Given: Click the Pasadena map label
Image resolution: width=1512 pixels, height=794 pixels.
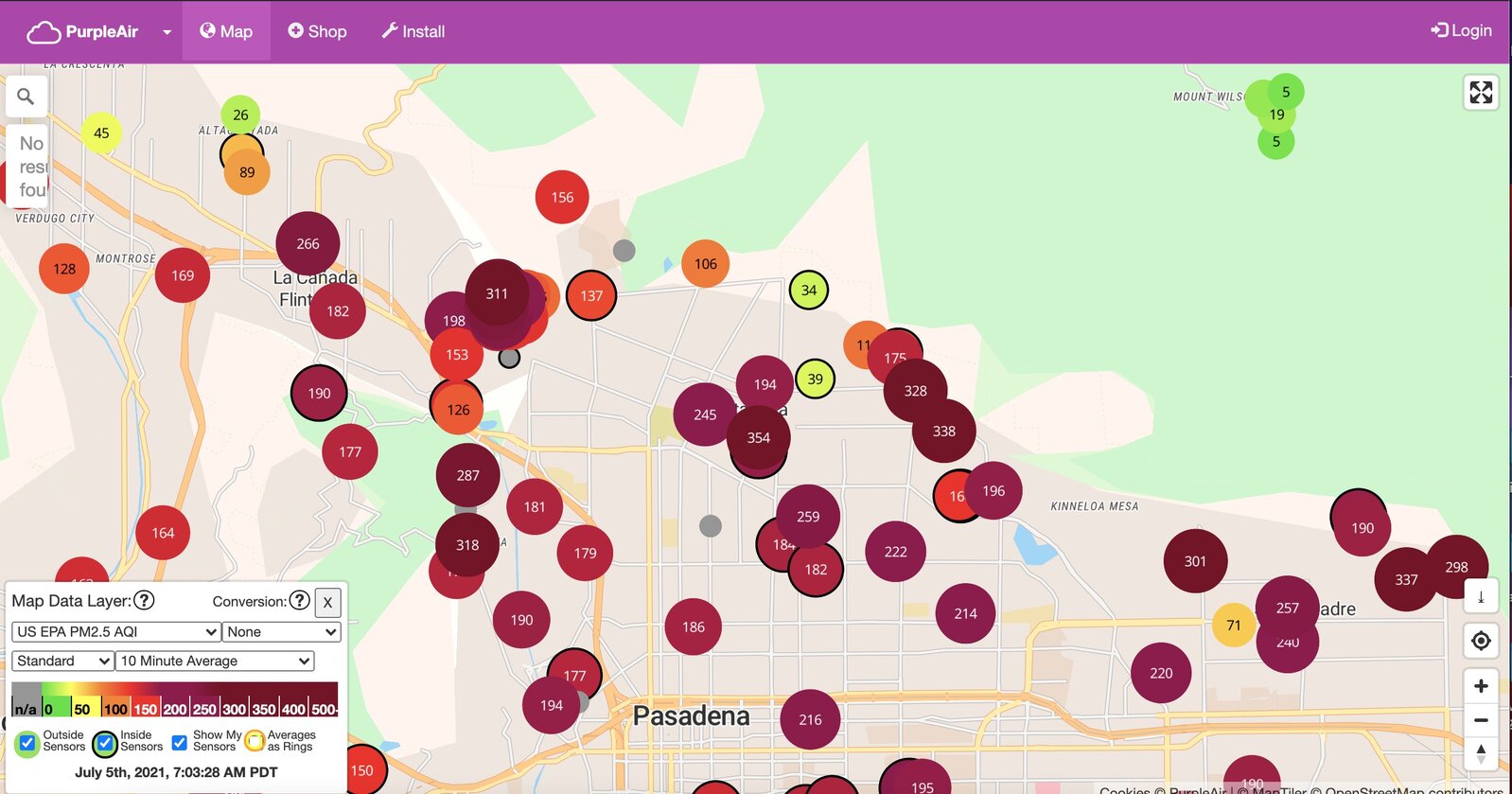Looking at the screenshot, I should (691, 715).
